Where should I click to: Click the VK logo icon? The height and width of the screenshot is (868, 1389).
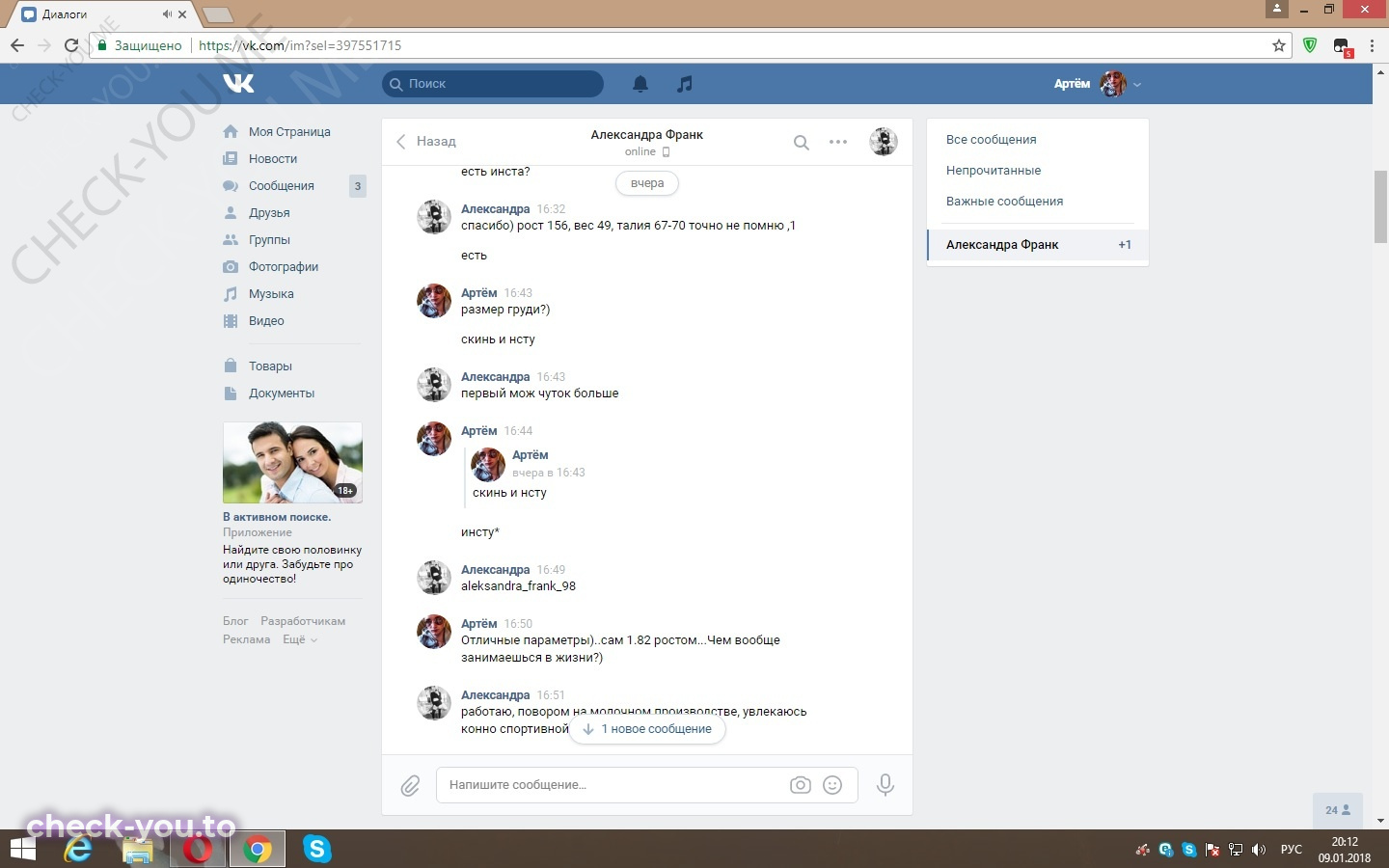(238, 84)
